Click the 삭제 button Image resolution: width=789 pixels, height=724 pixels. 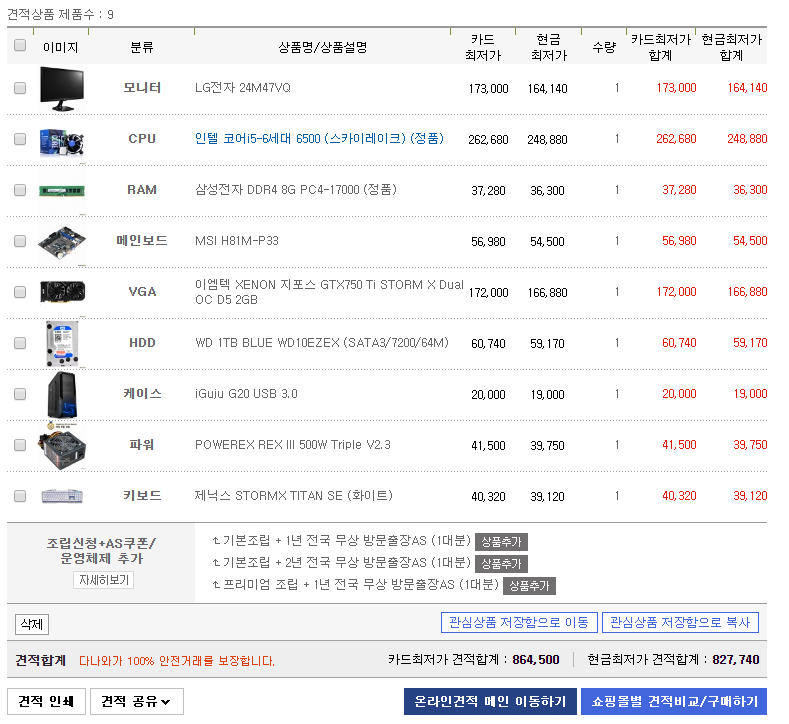pyautogui.click(x=32, y=624)
